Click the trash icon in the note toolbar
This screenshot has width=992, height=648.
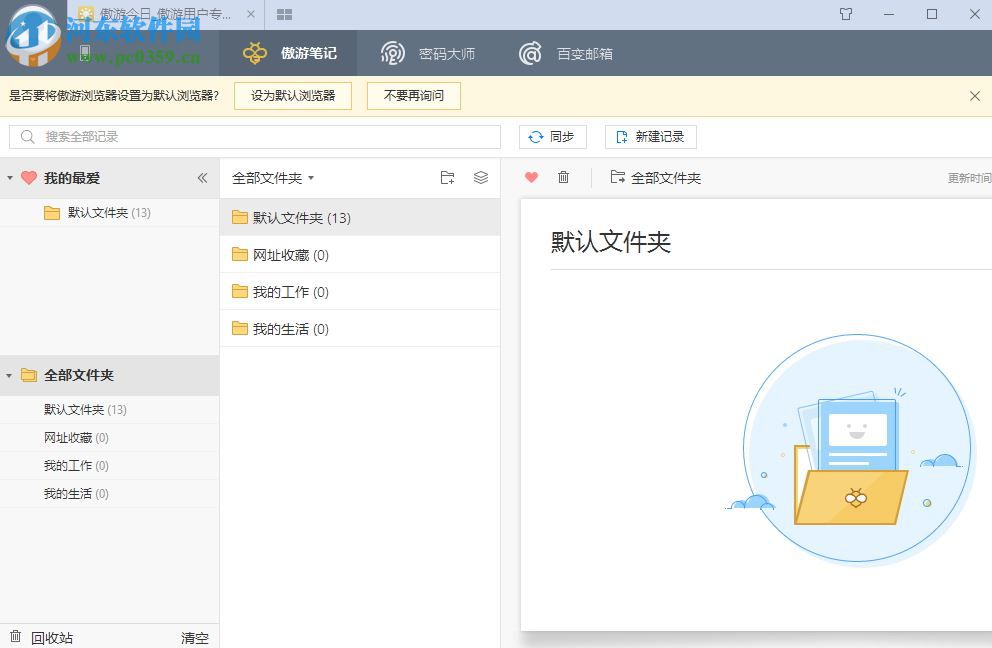coord(563,177)
